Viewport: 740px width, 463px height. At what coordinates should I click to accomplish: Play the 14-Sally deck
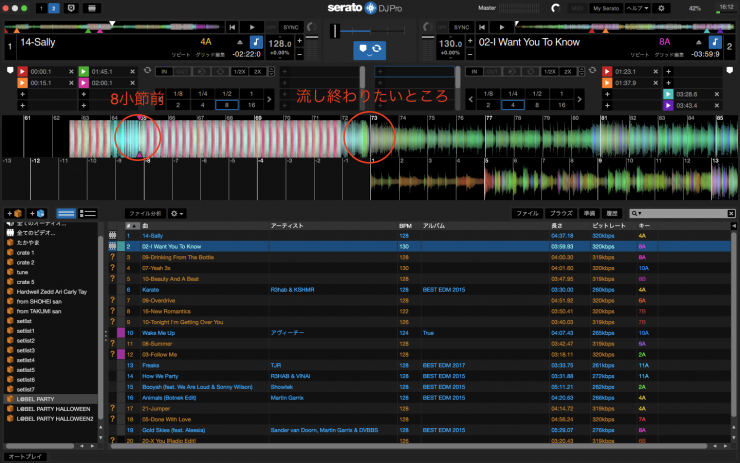tap(252, 27)
